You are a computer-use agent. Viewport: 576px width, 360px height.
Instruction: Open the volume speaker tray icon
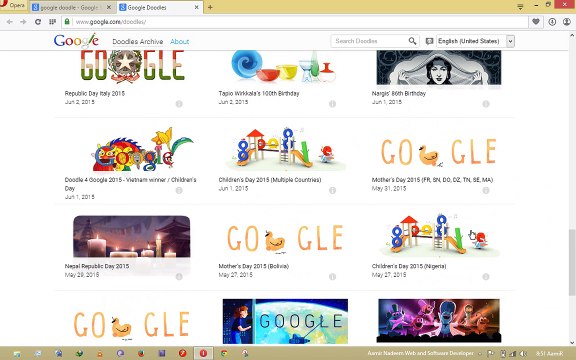[x=523, y=354]
